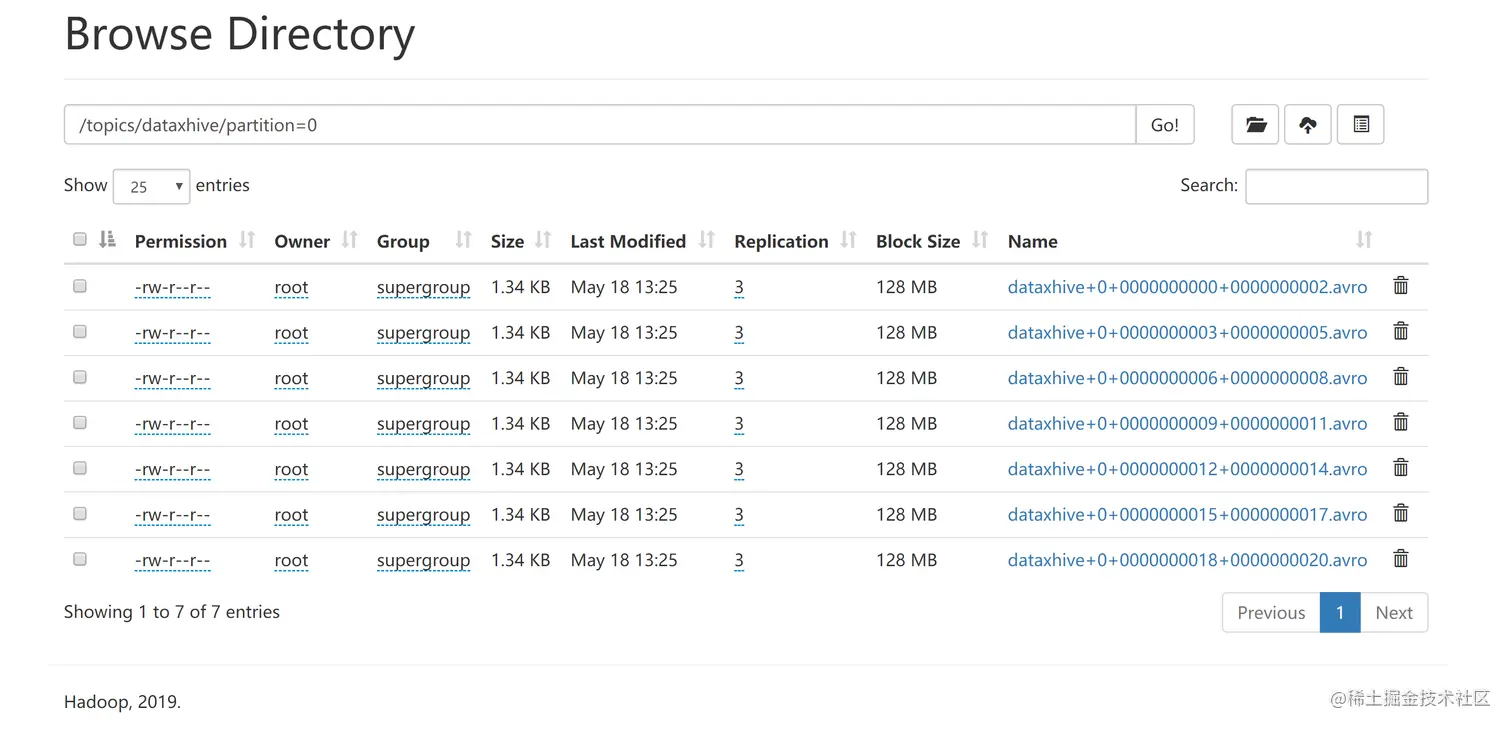Image resolution: width=1512 pixels, height=730 pixels.
Task: Sort by Name column arrows
Action: [1364, 240]
